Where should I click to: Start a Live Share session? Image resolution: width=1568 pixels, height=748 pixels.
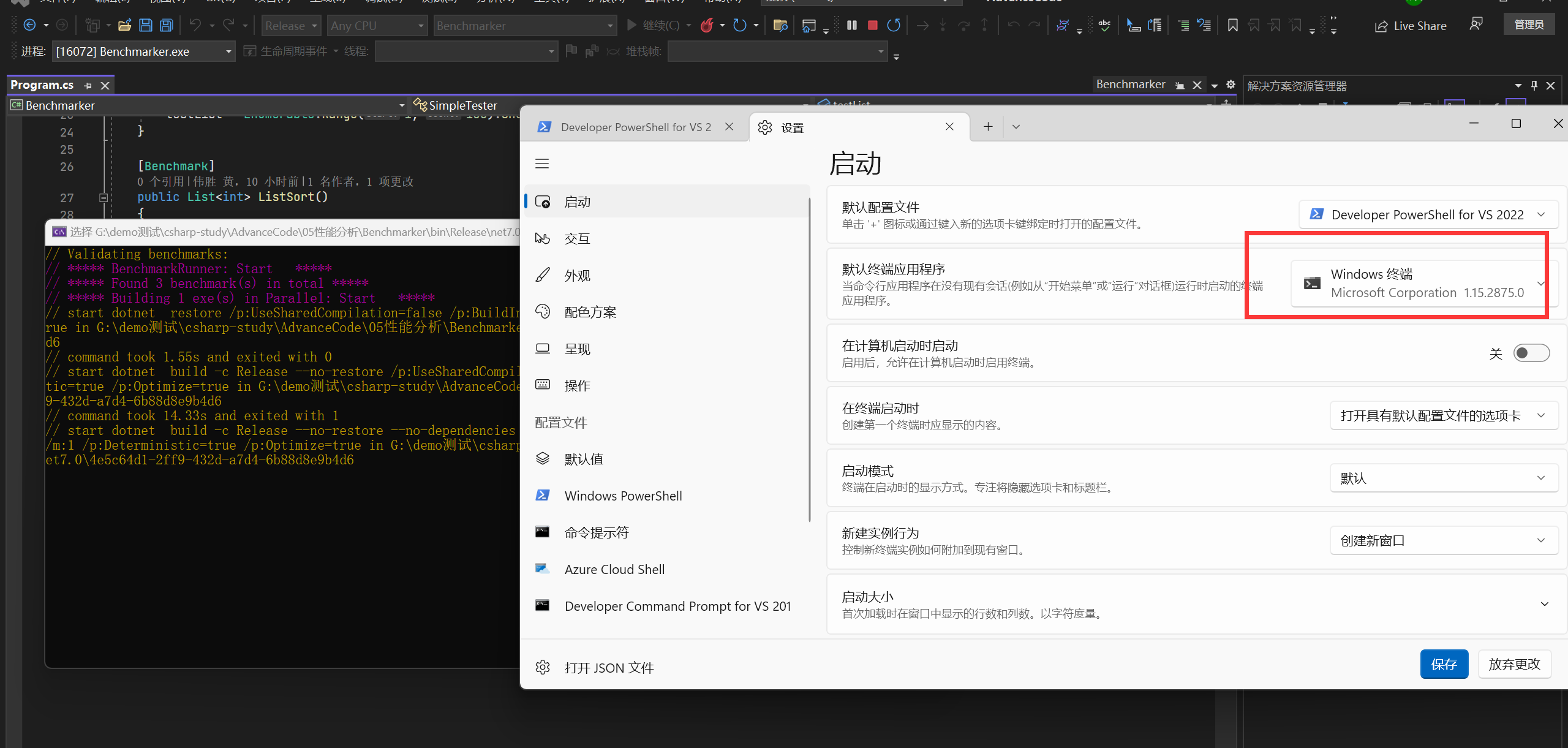pyautogui.click(x=1410, y=25)
